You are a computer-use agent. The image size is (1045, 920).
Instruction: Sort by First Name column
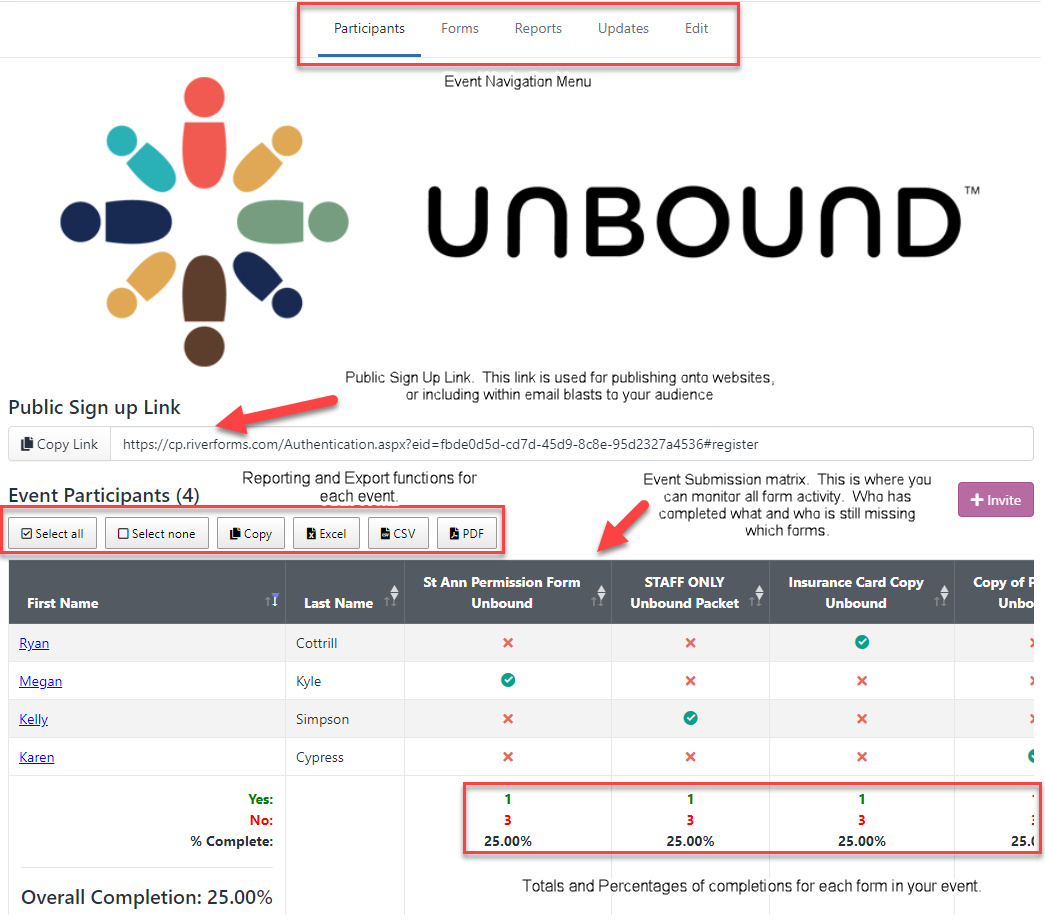click(147, 593)
